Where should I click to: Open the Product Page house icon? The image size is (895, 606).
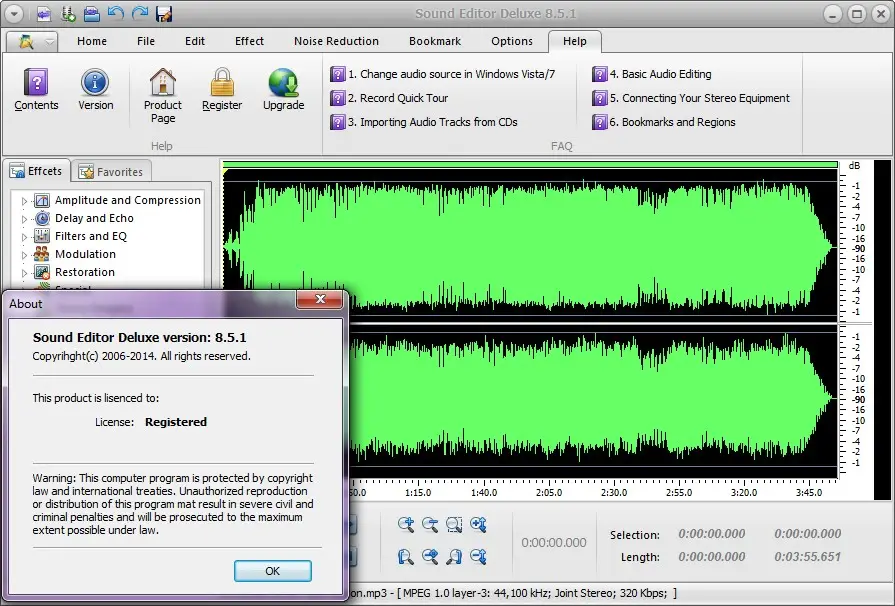click(163, 82)
